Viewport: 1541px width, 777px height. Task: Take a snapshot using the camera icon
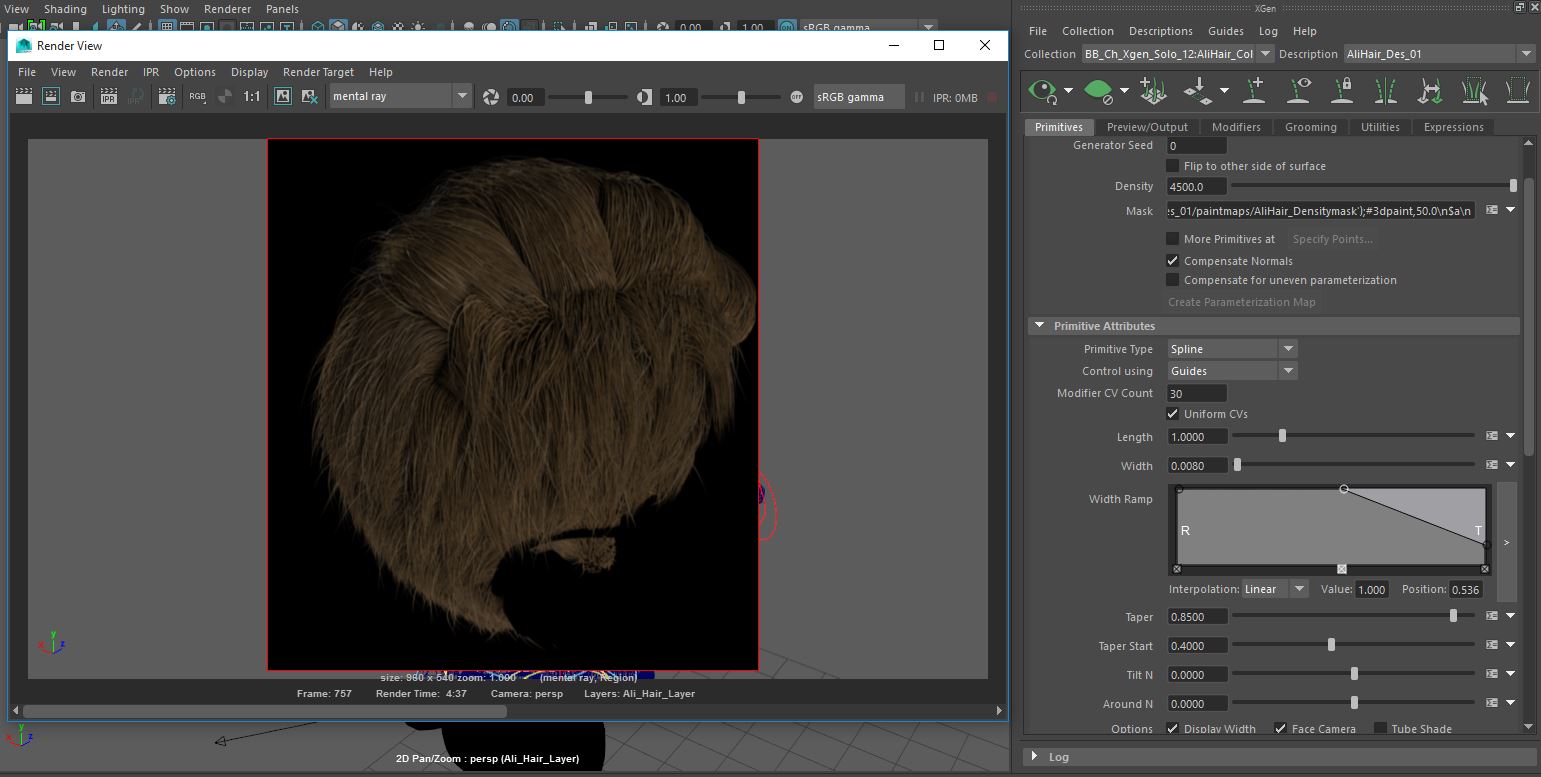(x=78, y=96)
